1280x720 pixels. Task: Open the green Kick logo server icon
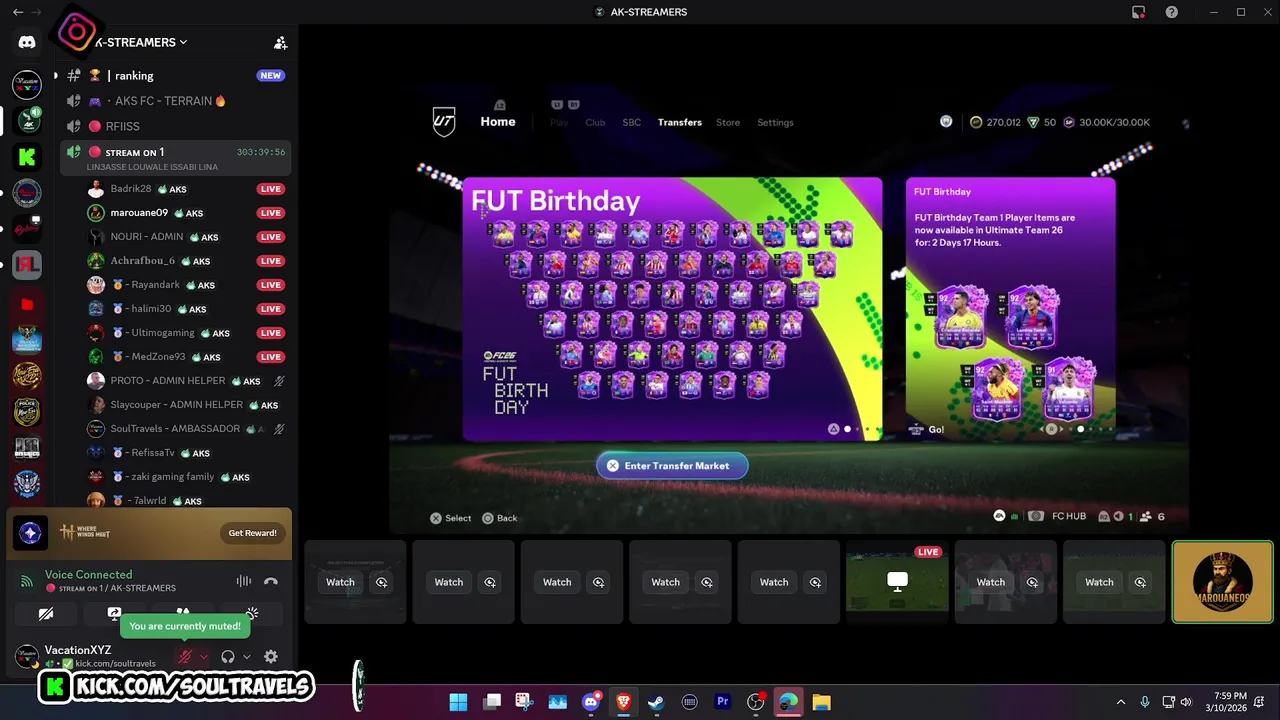coord(27,157)
